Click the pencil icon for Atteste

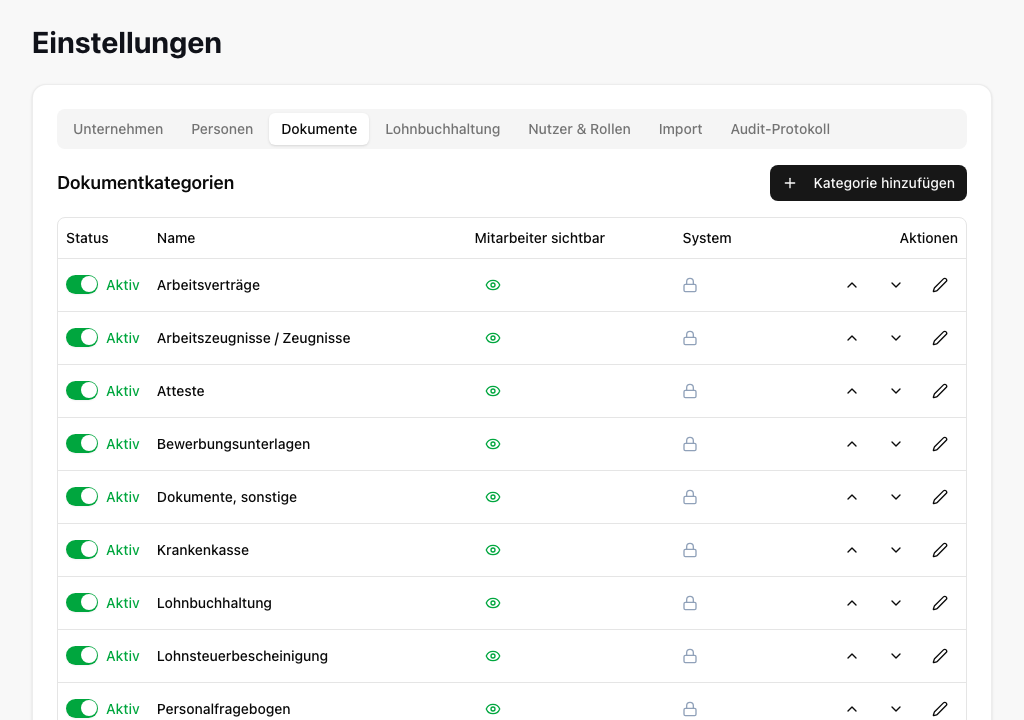(940, 391)
